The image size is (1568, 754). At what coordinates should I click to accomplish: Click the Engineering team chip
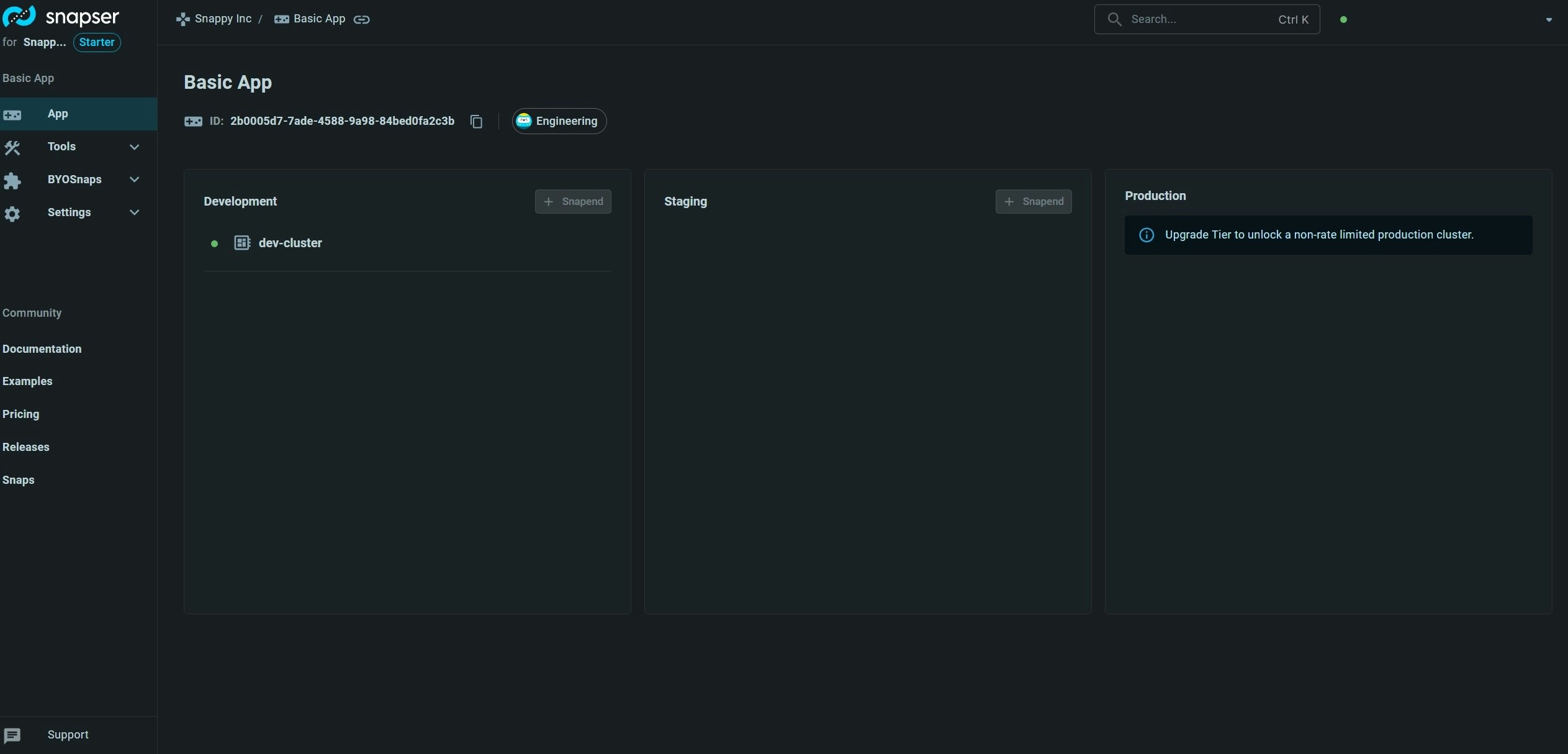coord(559,121)
